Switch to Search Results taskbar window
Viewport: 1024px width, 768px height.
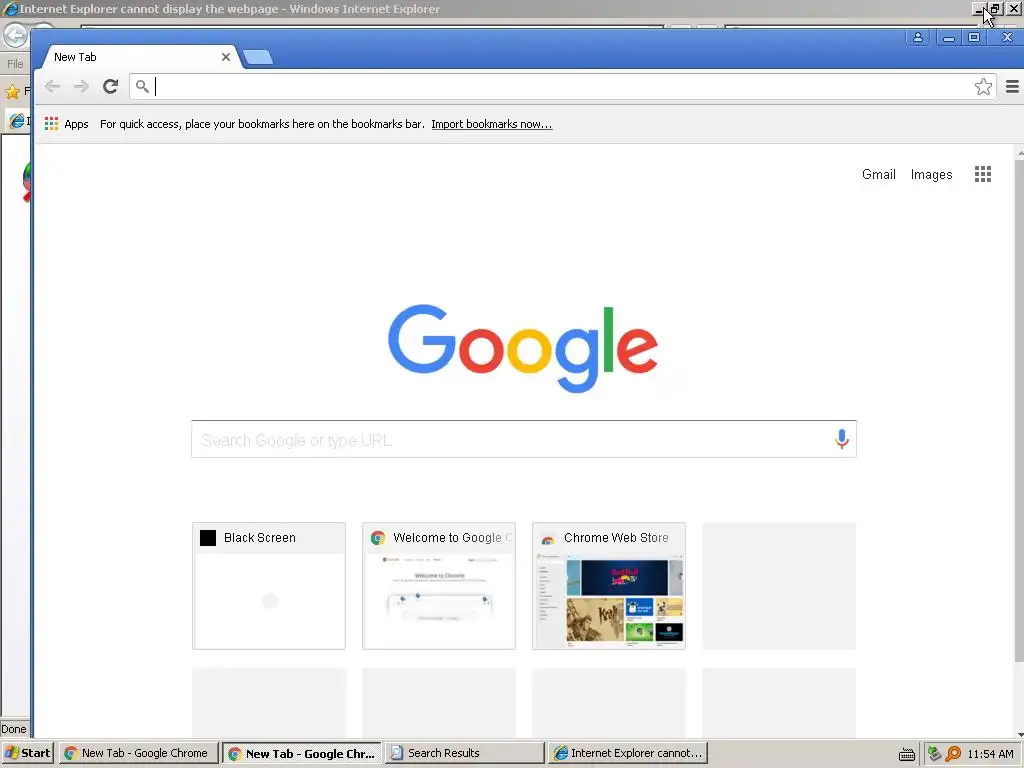tap(464, 753)
